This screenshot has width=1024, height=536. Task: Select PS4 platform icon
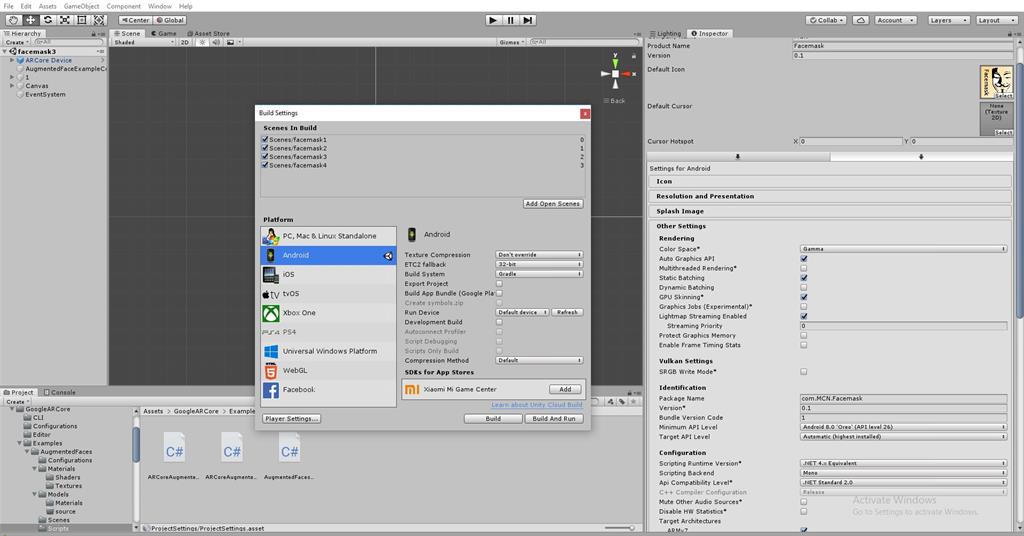pos(270,332)
